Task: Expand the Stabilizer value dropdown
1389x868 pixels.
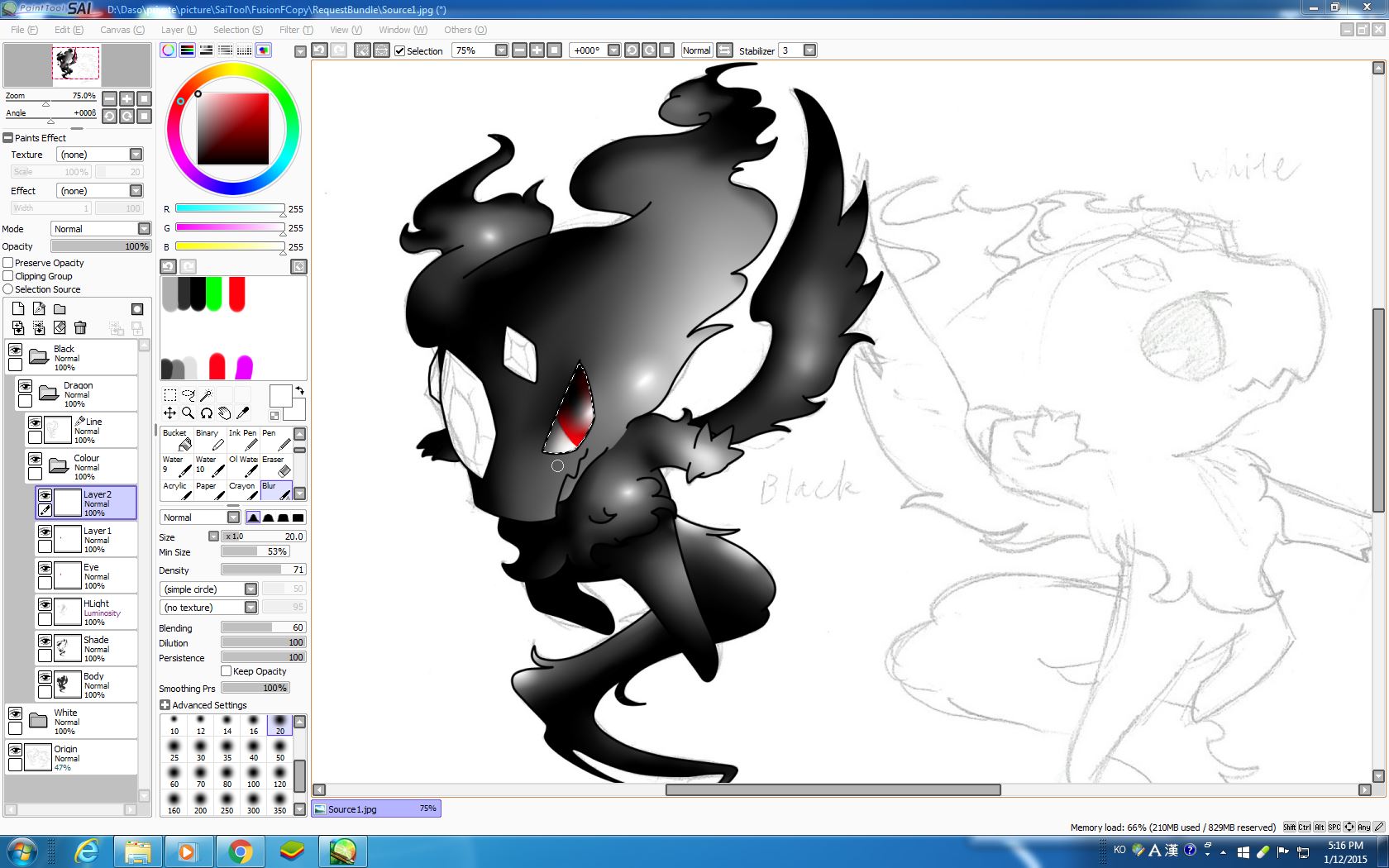Action: point(809,50)
